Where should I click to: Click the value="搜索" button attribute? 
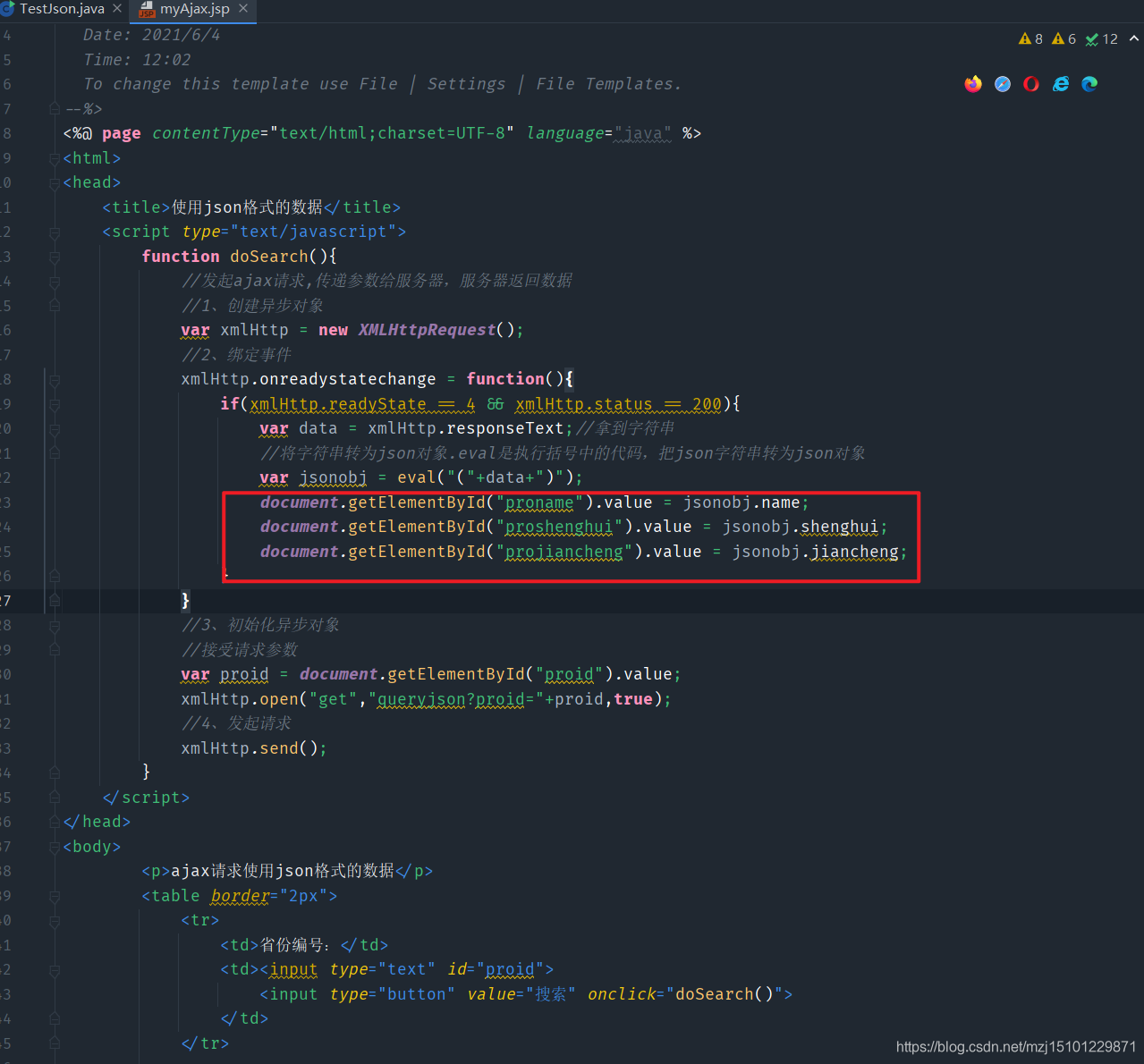pyautogui.click(x=521, y=994)
